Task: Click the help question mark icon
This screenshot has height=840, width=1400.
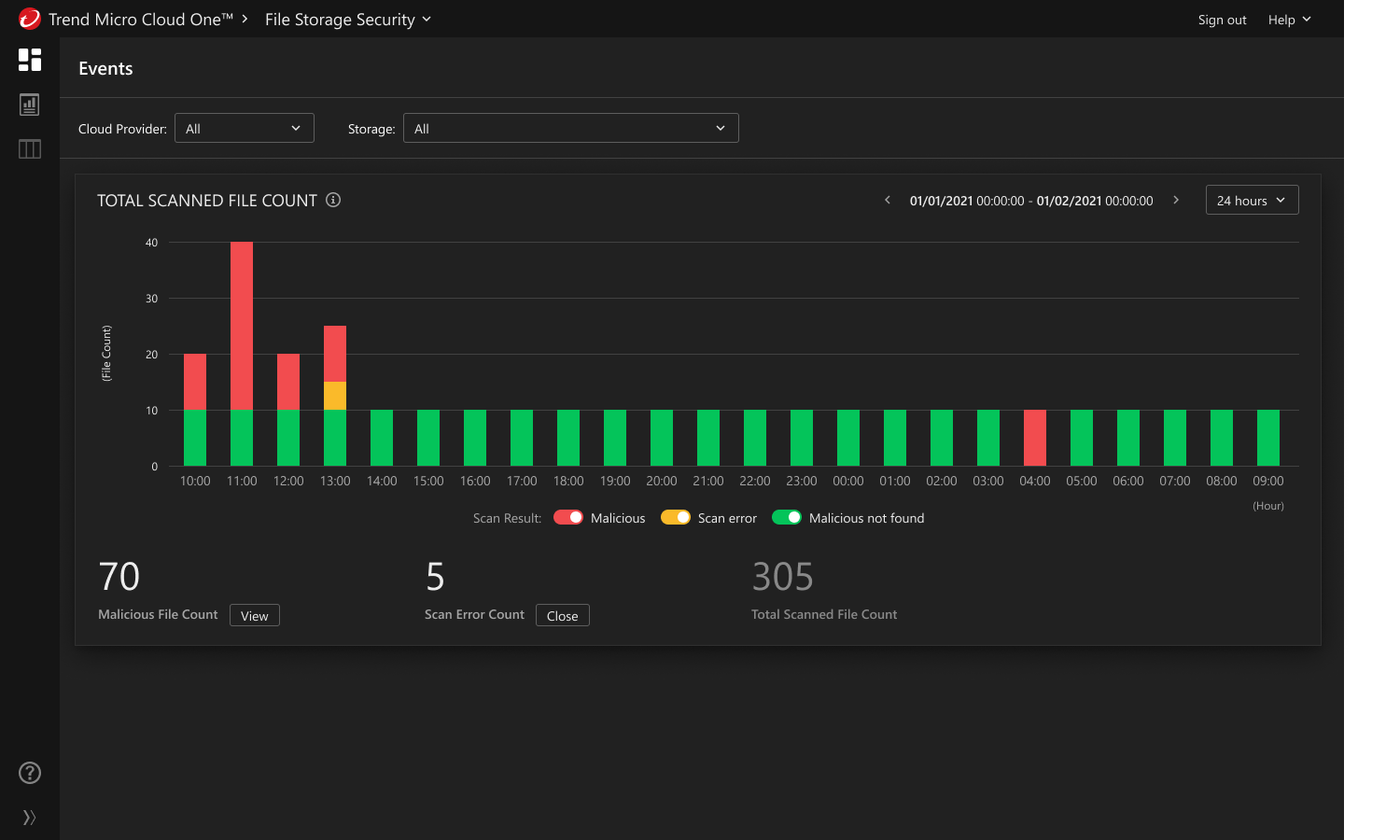Action: [x=30, y=773]
